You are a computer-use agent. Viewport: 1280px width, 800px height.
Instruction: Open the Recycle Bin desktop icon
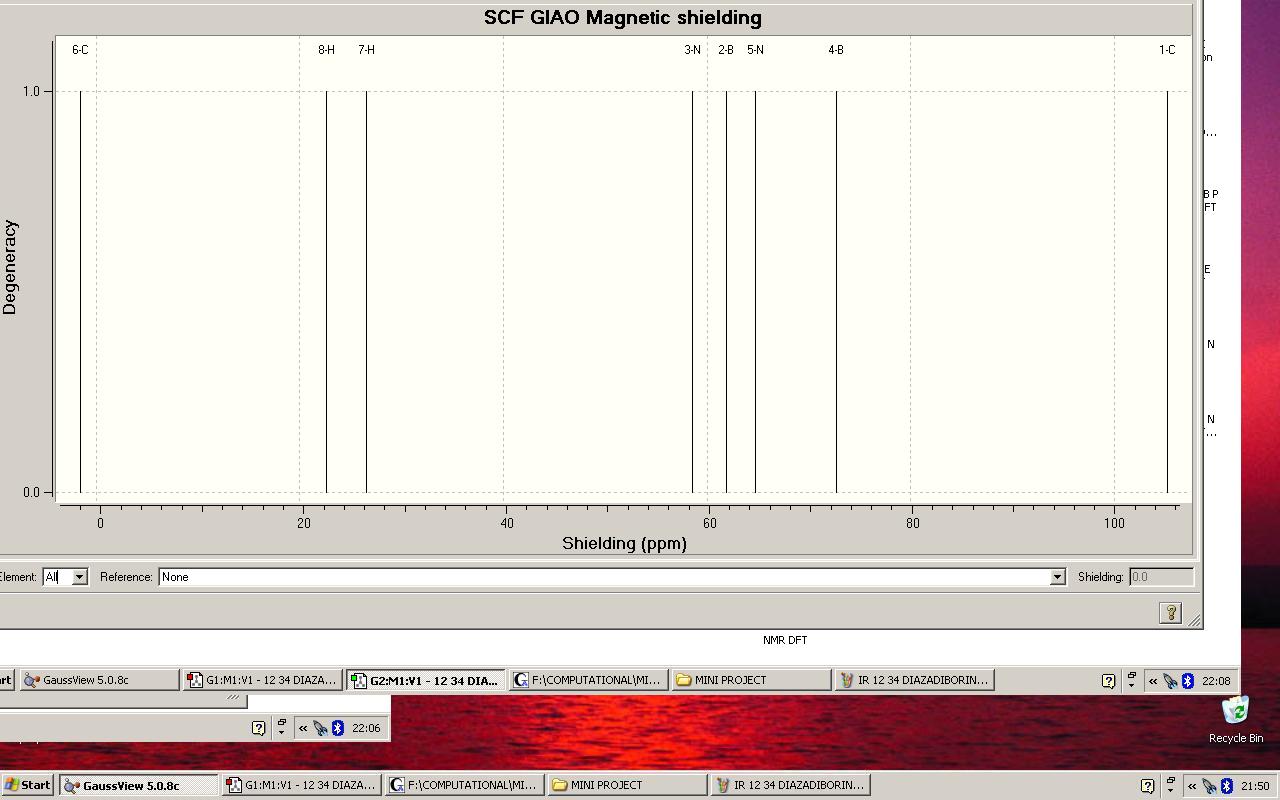pyautogui.click(x=1236, y=719)
